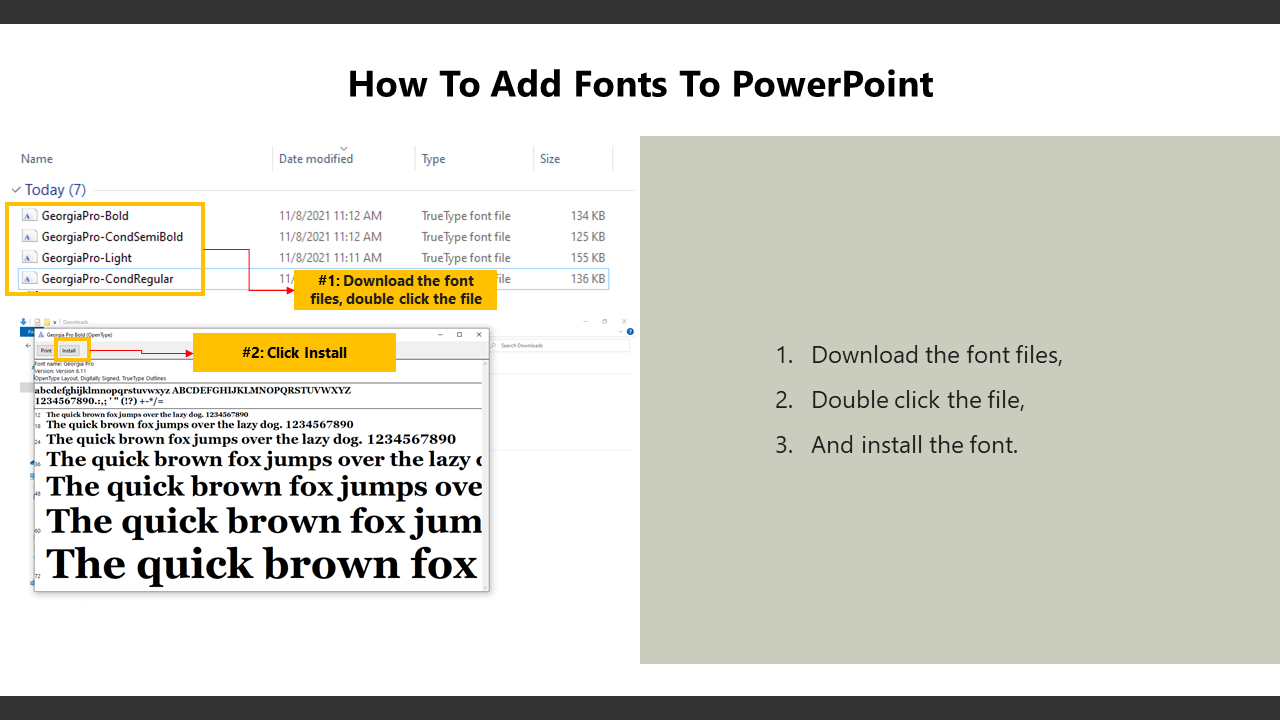Click the font viewer alphabet sample line
1280x720 pixels.
[x=193, y=390]
